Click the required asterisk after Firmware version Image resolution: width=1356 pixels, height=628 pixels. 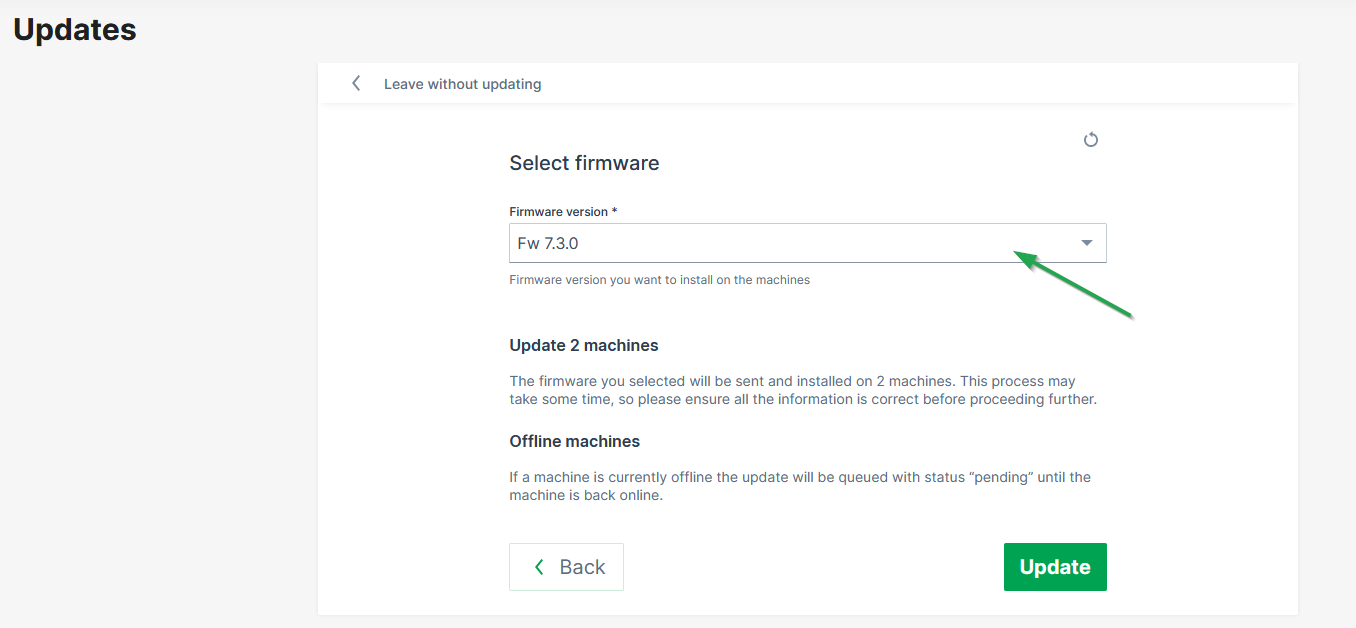coord(614,212)
